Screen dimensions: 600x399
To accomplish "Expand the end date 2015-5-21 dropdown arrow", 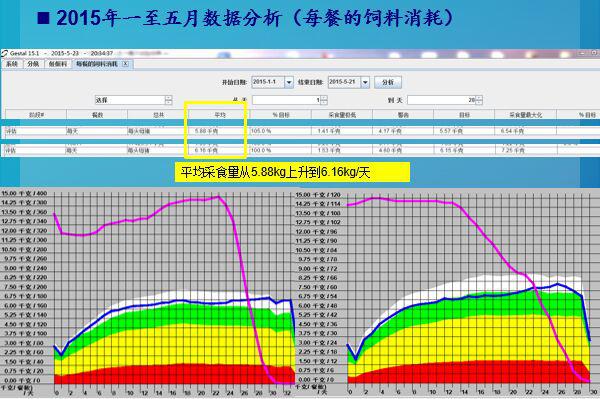I will pyautogui.click(x=365, y=82).
